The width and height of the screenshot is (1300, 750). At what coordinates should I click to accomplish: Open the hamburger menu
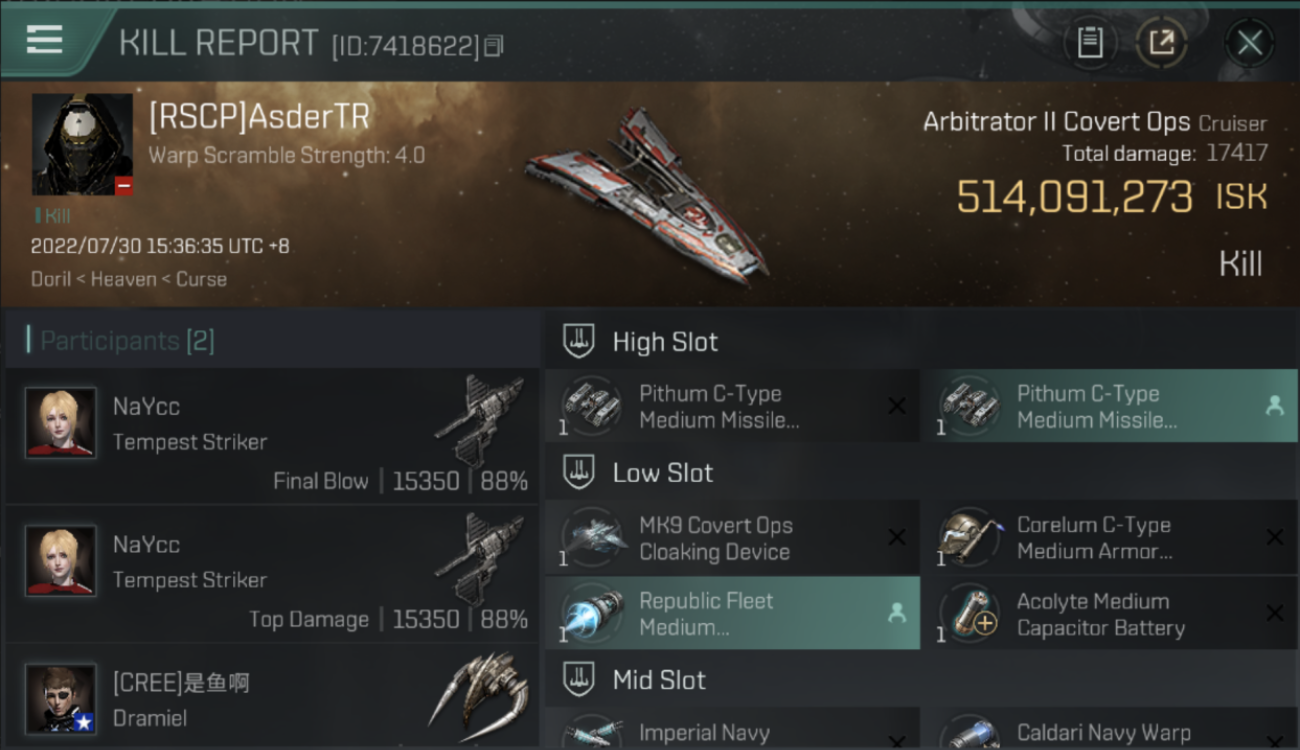click(44, 40)
